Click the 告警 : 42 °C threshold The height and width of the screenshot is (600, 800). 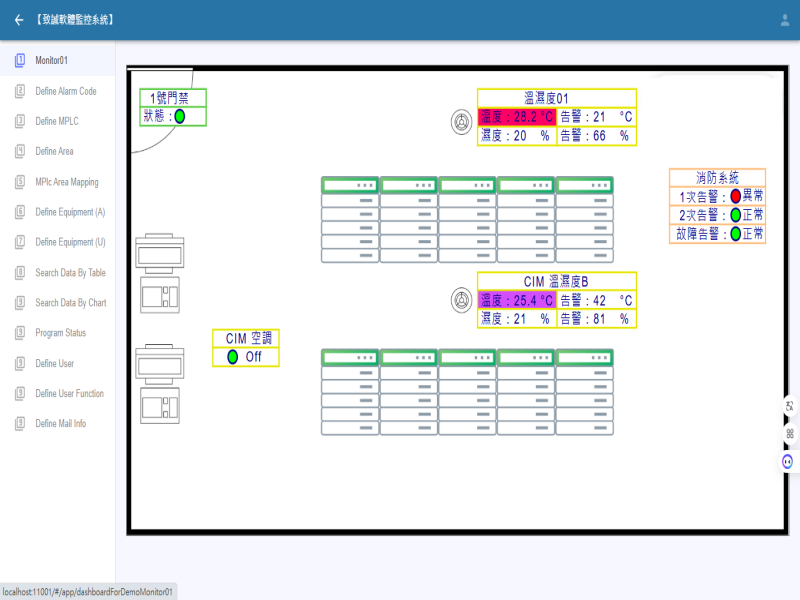(596, 300)
